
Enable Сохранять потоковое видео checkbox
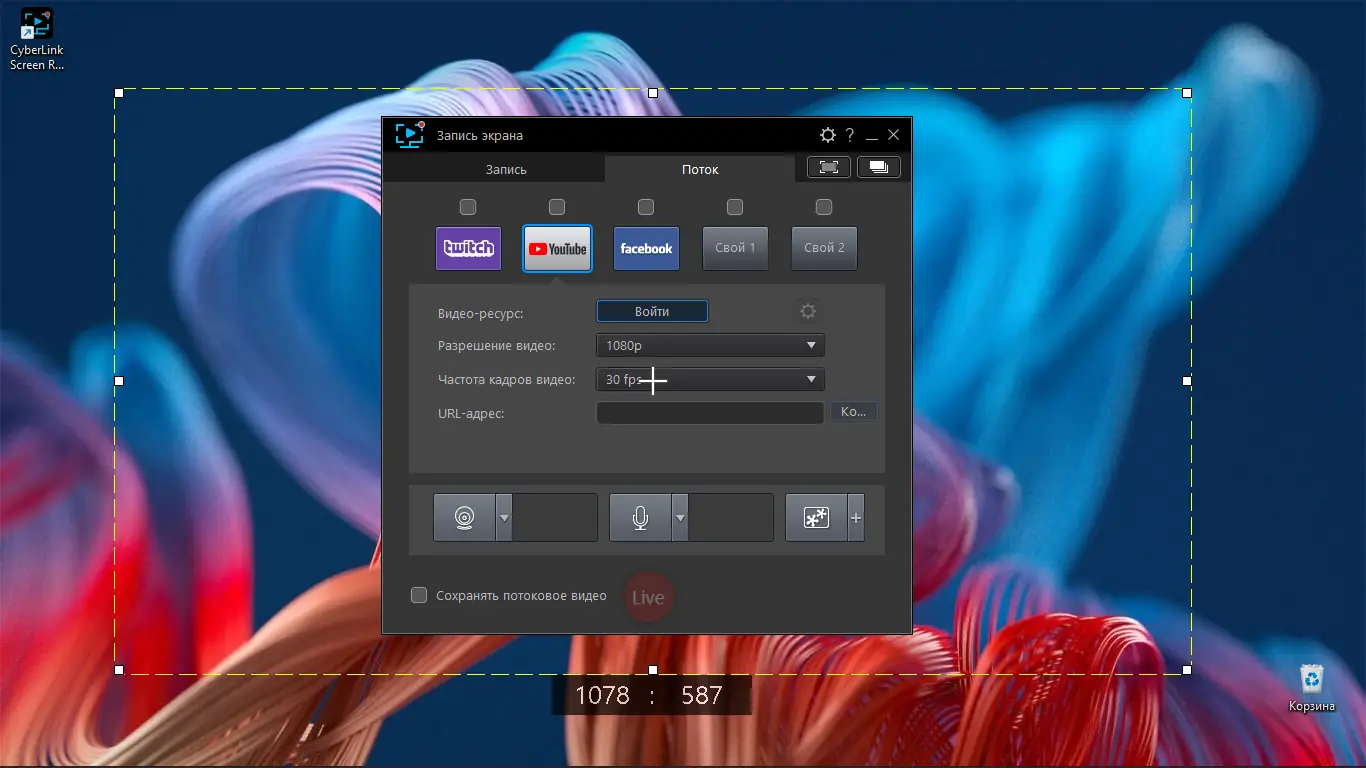point(420,595)
